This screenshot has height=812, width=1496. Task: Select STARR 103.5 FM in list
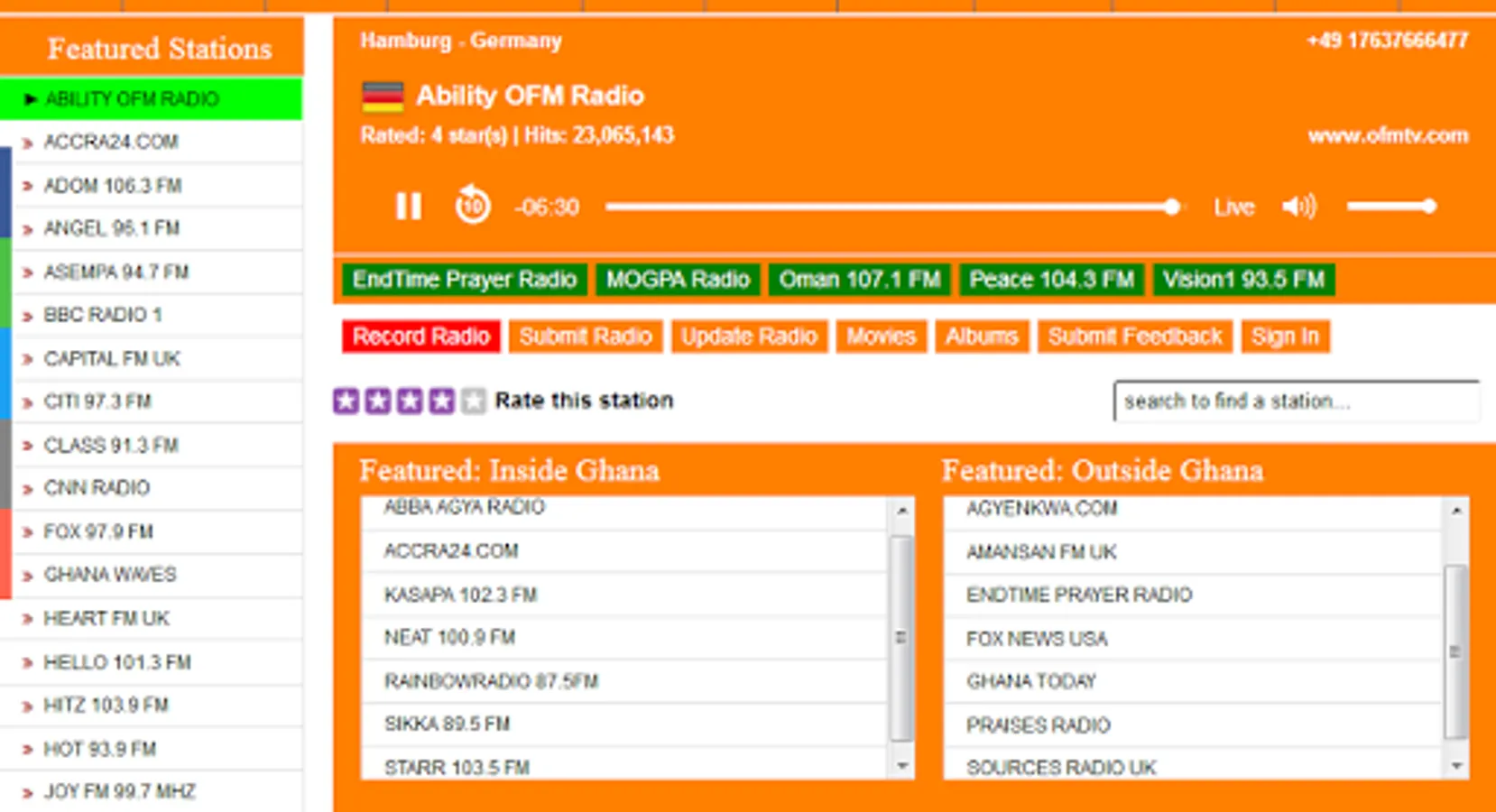tap(624, 765)
